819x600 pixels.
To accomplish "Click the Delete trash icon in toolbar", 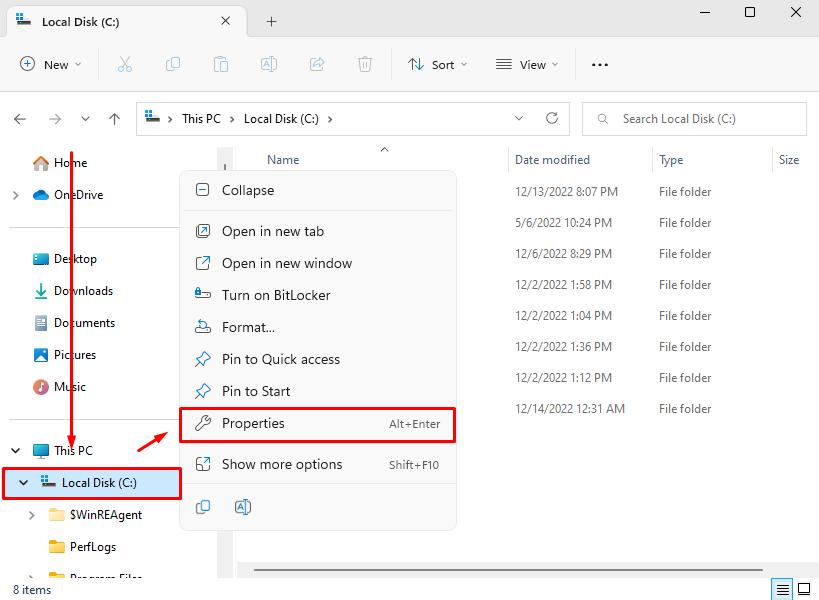I will pyautogui.click(x=365, y=64).
